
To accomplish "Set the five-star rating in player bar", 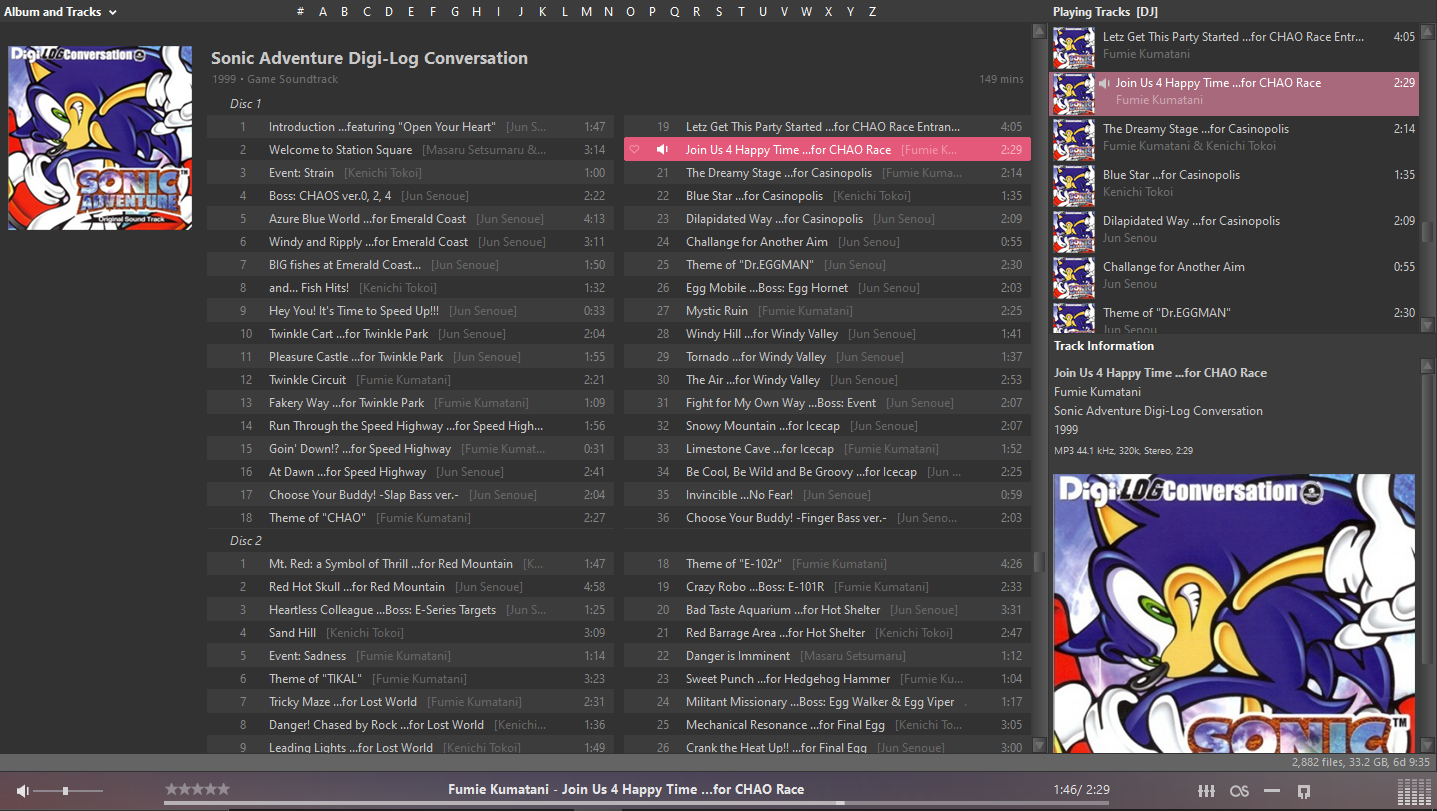I will click(x=197, y=789).
